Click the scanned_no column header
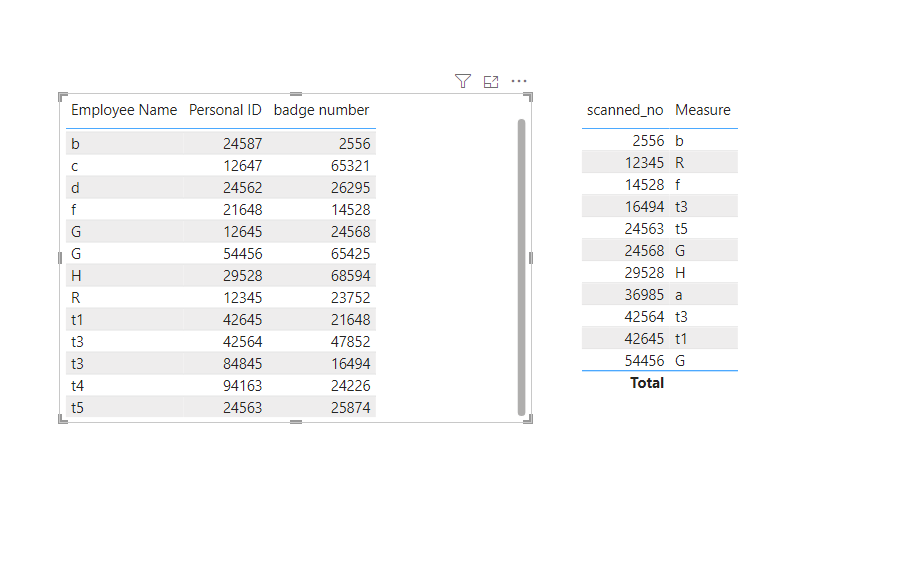Viewport: 904px width, 567px height. tap(625, 110)
